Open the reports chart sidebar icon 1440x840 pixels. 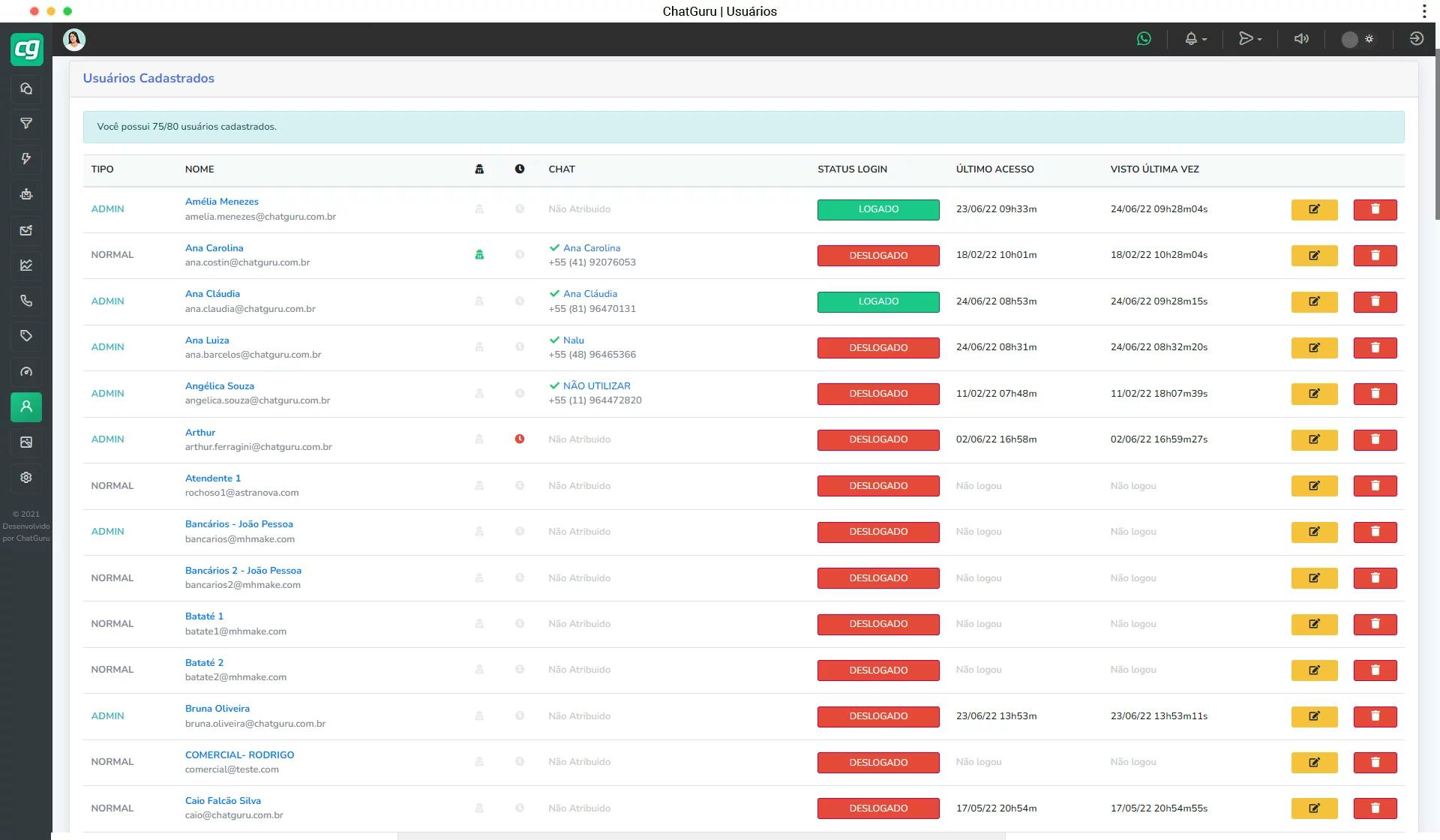click(26, 265)
